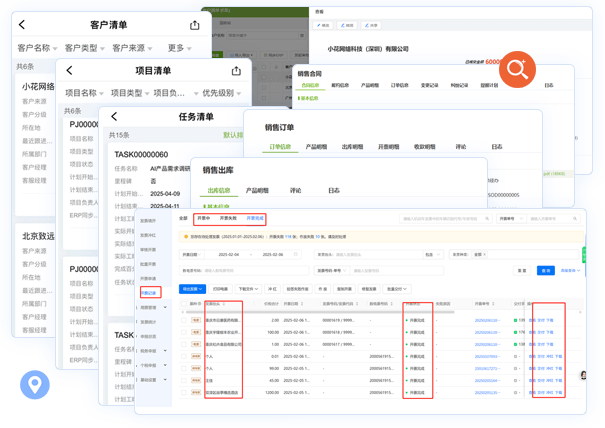This screenshot has width=605, height=428.
Task: Click the 作废 button
Action: click(323, 289)
